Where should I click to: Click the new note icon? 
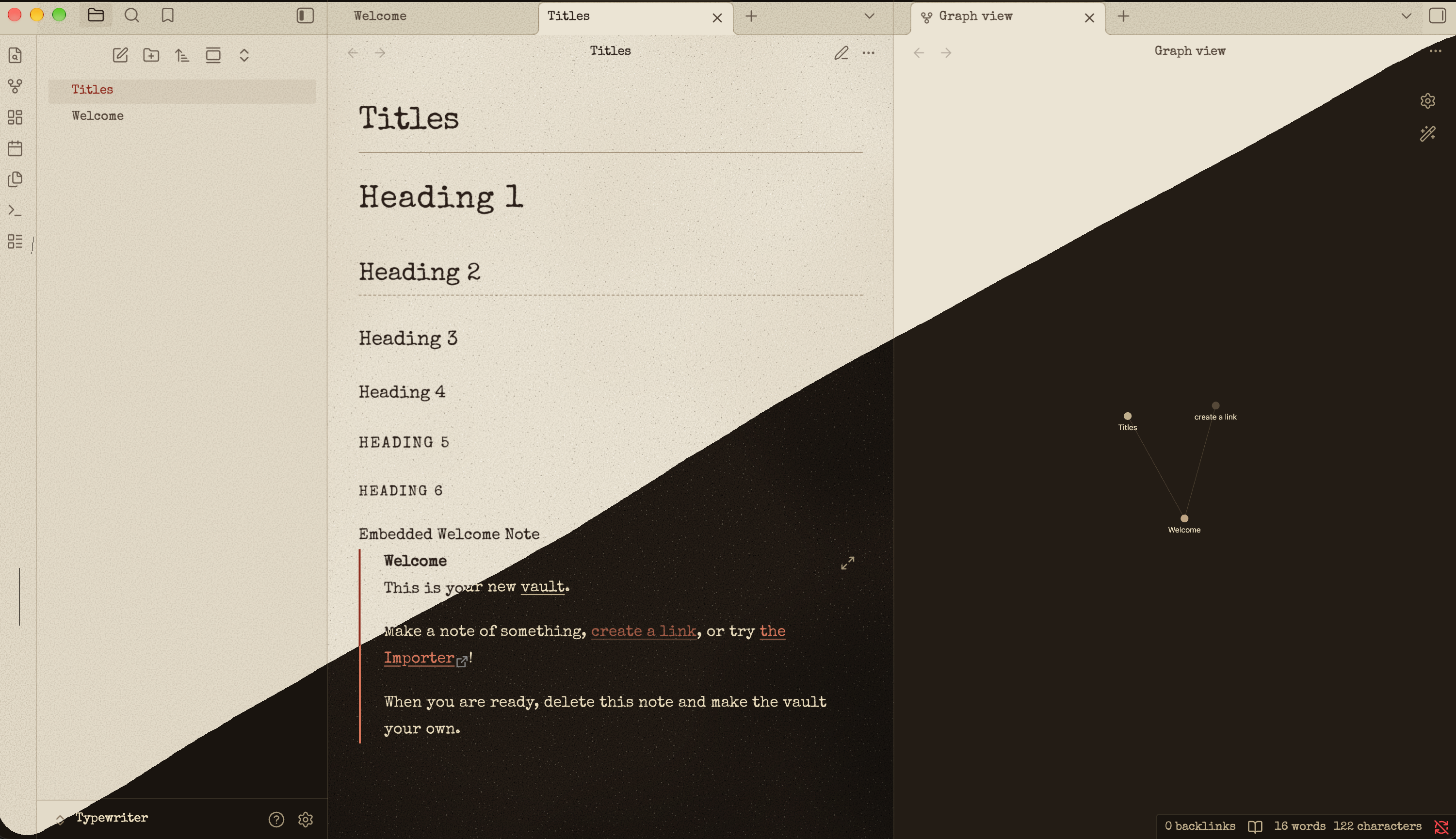[120, 55]
